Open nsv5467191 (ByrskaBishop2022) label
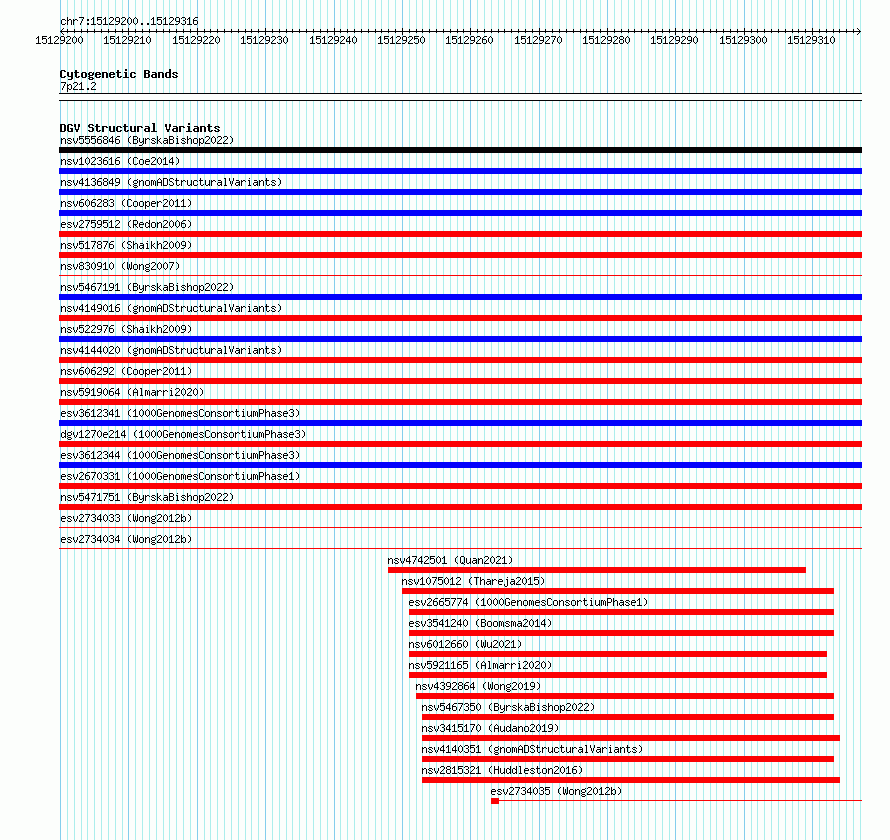Screen dimensions: 890x840 (147, 287)
